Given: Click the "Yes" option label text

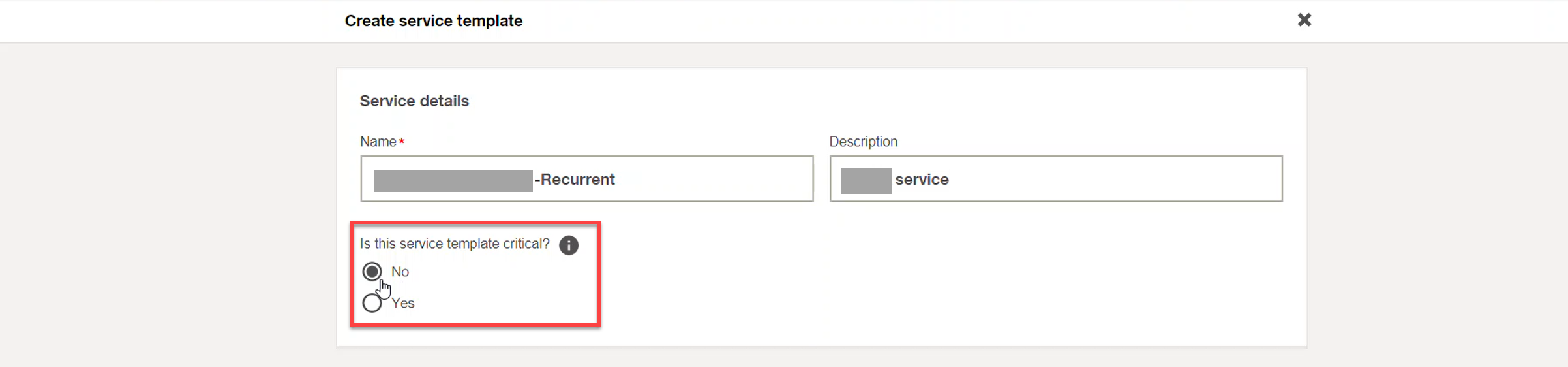Looking at the screenshot, I should tap(403, 303).
